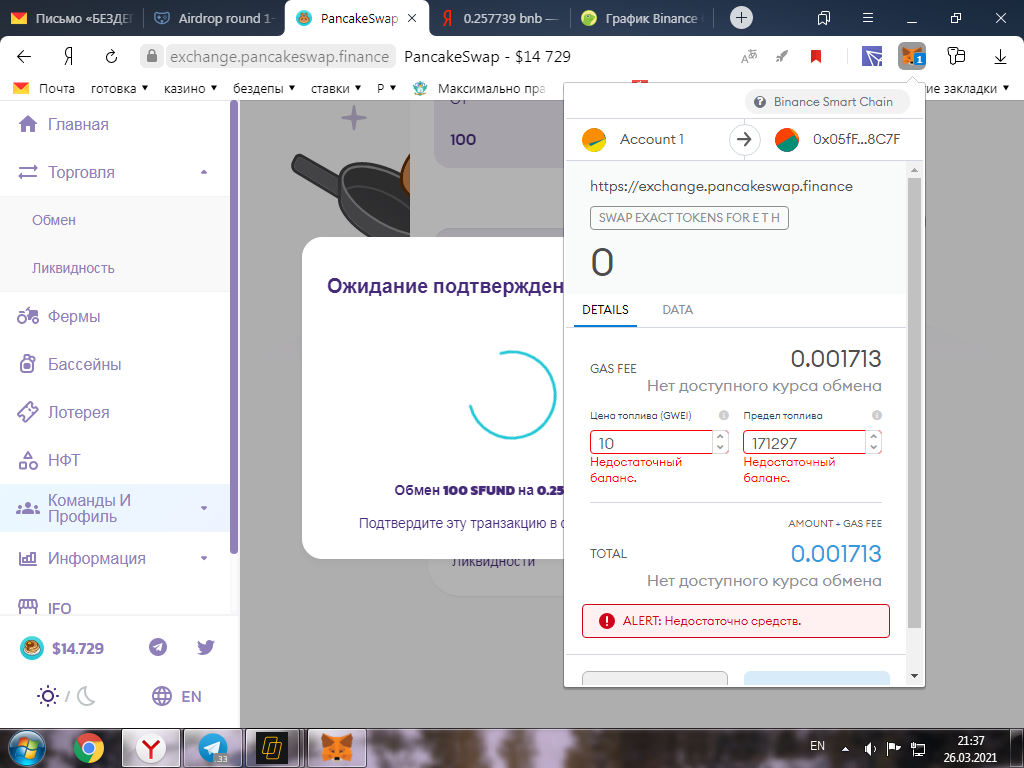Click the browser back arrow

pyautogui.click(x=24, y=57)
